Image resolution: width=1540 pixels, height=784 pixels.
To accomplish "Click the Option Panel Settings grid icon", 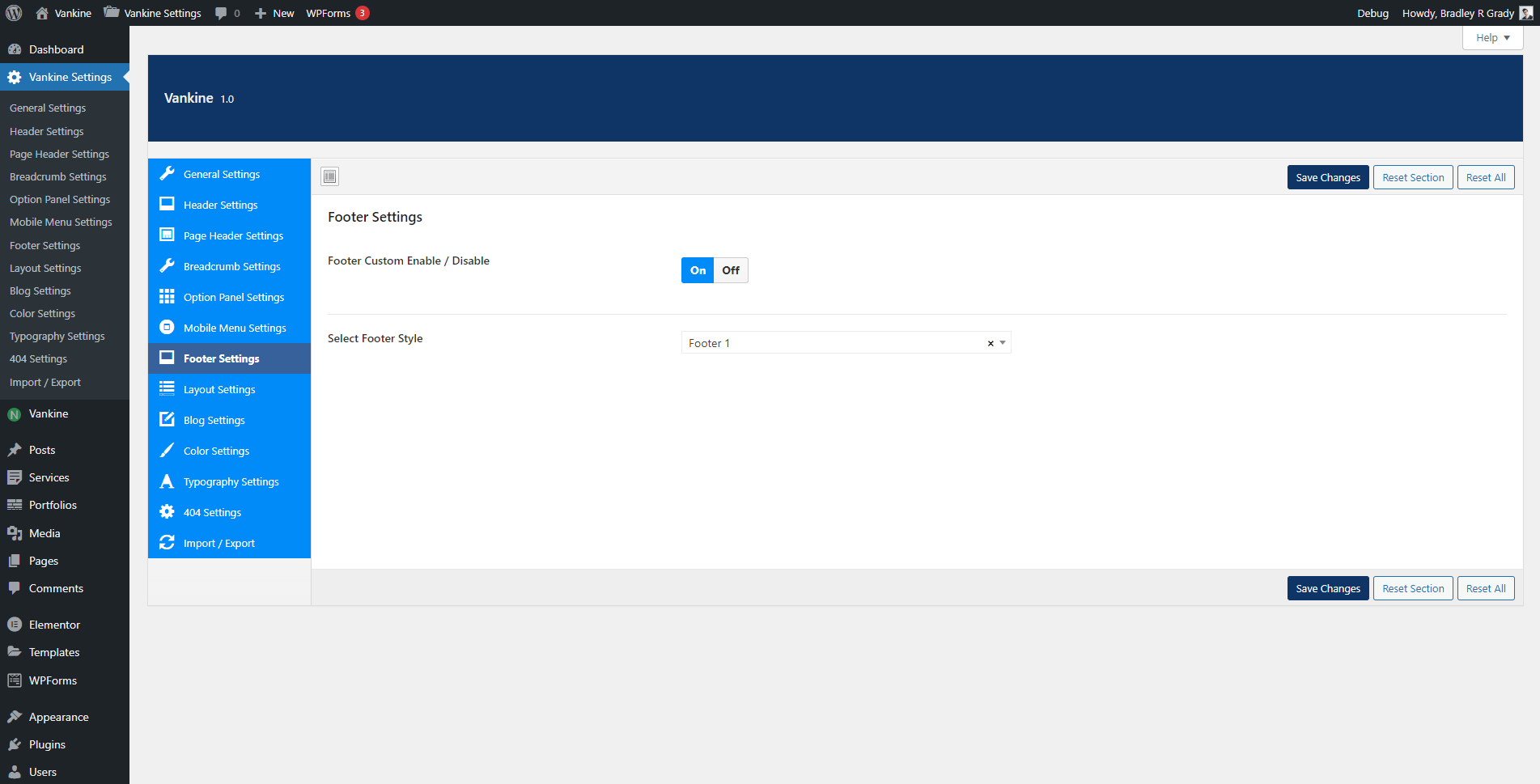I will pyautogui.click(x=167, y=297).
